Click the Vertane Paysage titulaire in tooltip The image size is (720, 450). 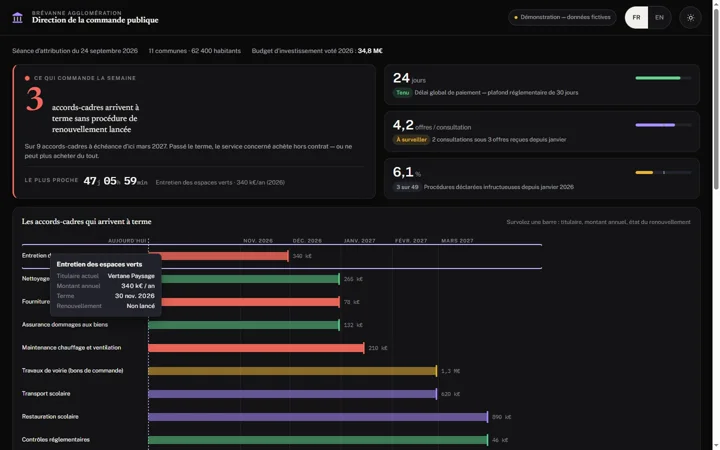click(x=131, y=276)
